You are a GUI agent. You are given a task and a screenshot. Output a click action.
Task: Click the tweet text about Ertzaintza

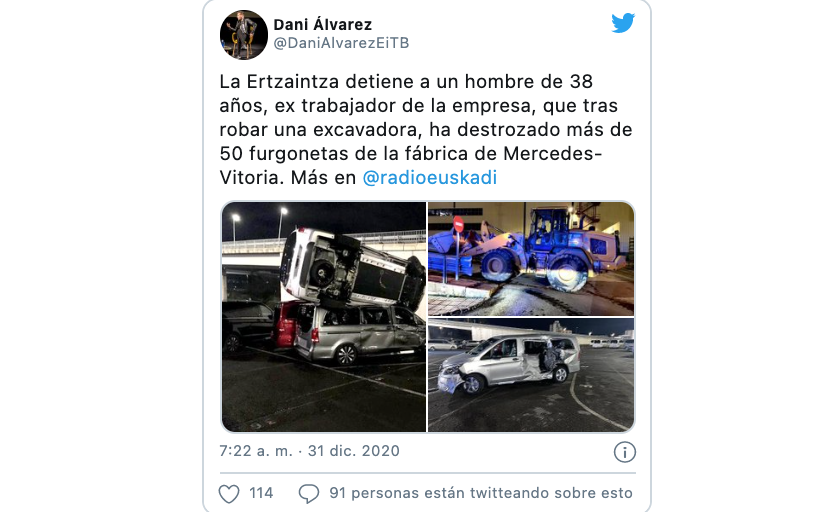[426, 129]
